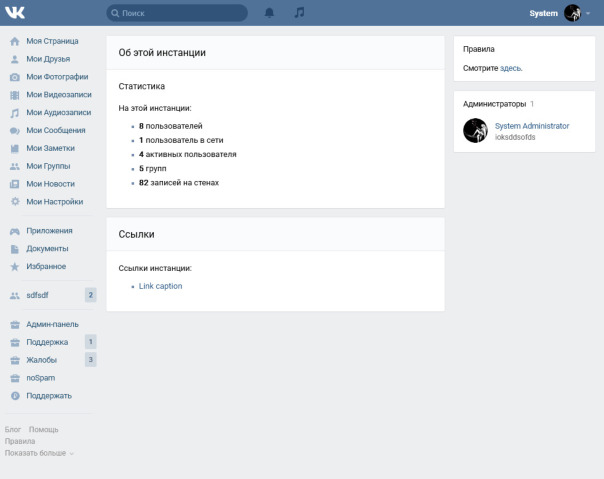Open Мои Видеозаписи menu item
This screenshot has height=479, width=604.
pyautogui.click(x=59, y=94)
